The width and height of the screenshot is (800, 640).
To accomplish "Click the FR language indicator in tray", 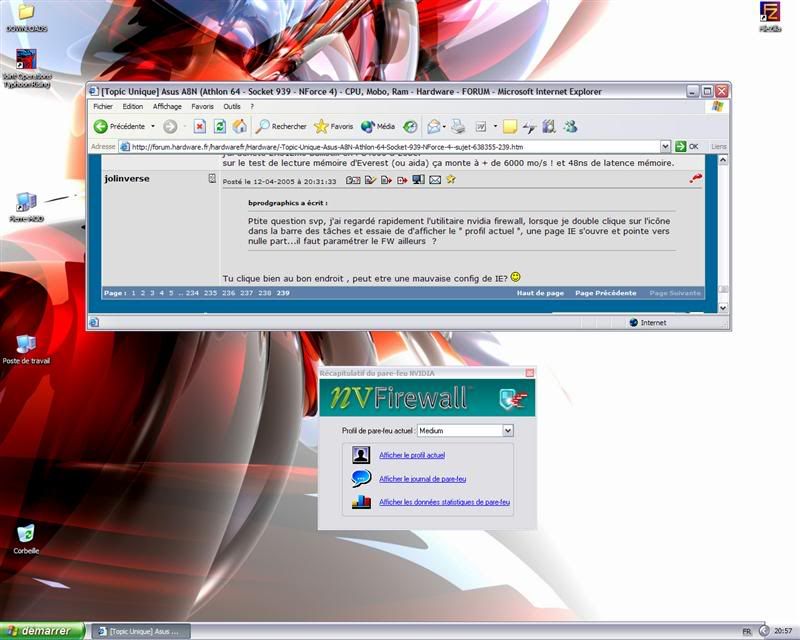I will [x=746, y=632].
